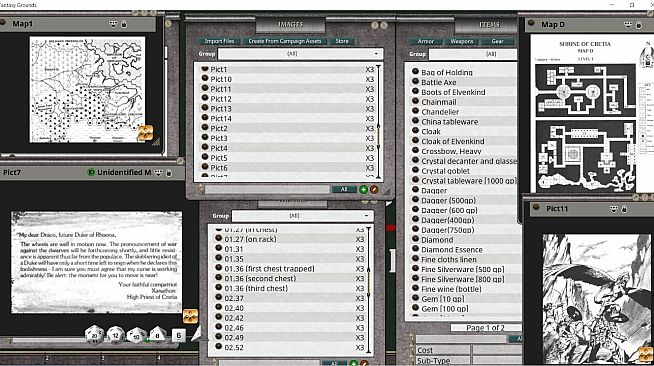
Task: Open the Group dropdown in lower list window
Action: pyautogui.click(x=302, y=216)
